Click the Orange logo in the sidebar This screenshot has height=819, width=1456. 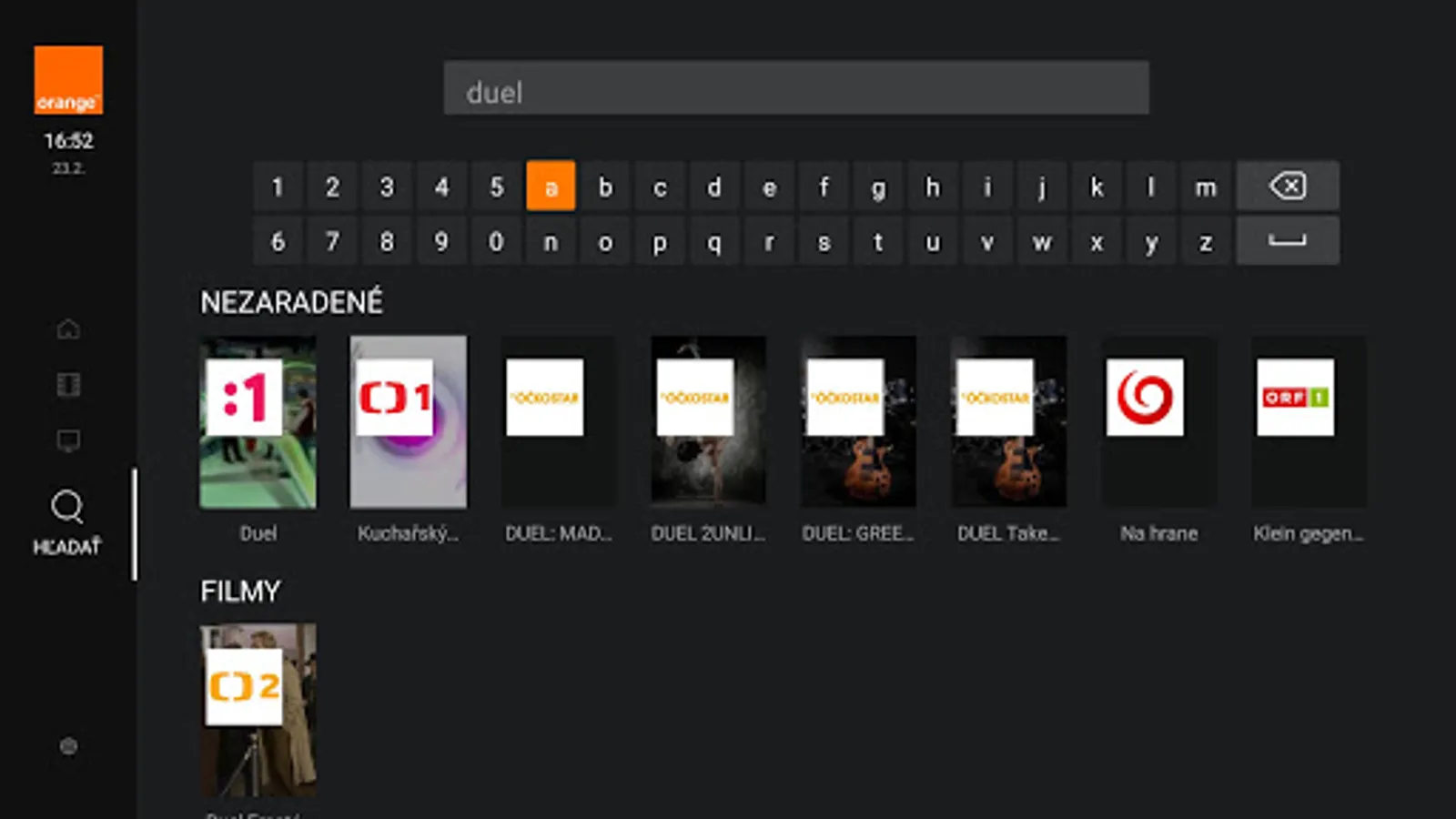pos(68,80)
